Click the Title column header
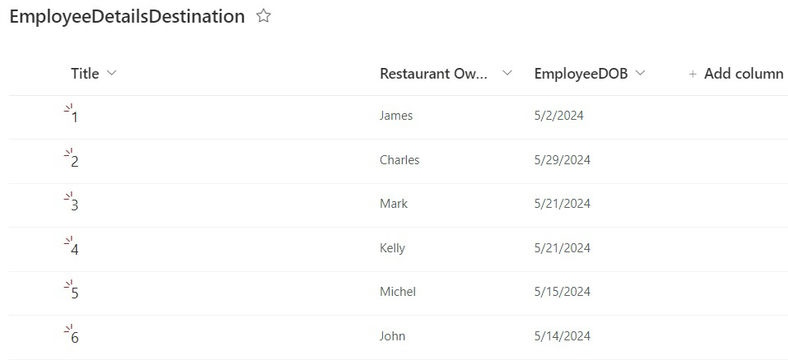The image size is (788, 360). pos(85,74)
